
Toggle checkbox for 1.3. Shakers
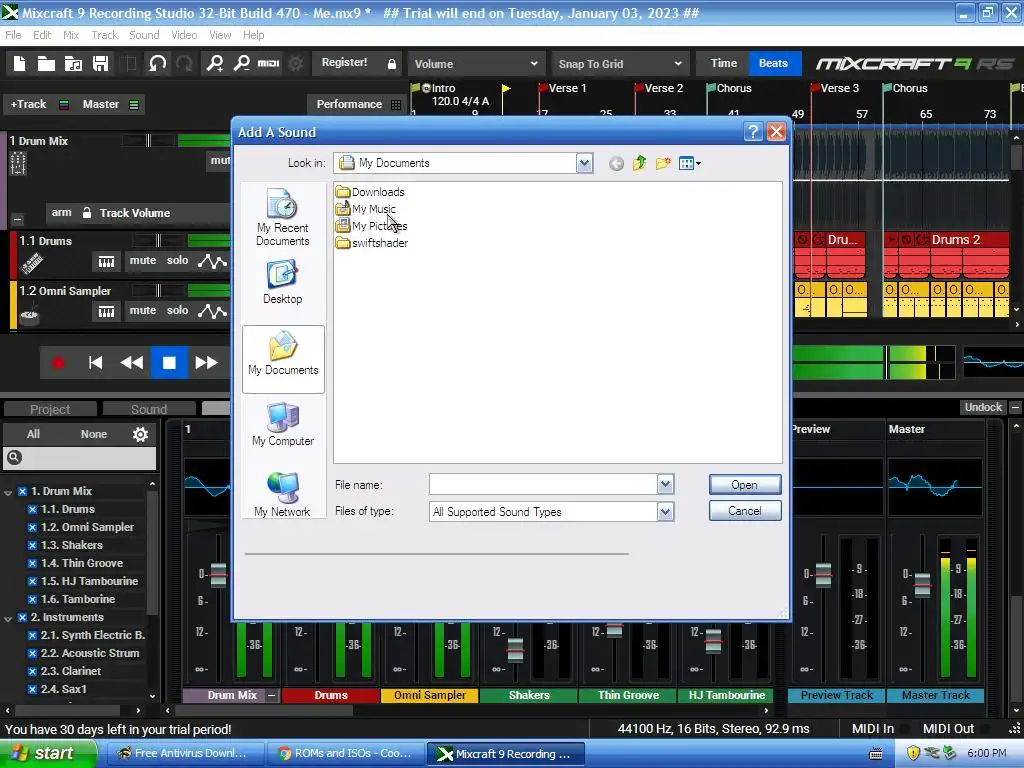point(32,545)
